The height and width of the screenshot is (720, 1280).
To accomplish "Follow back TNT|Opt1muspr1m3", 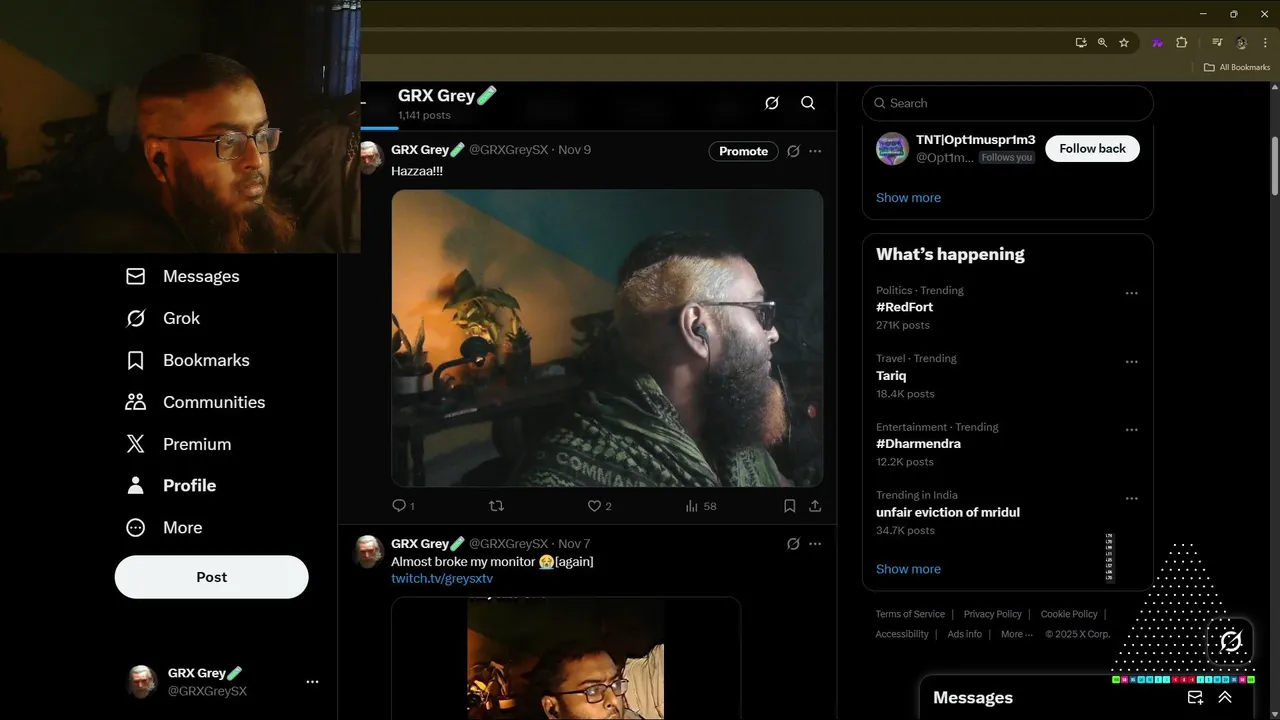I will pos(1092,148).
